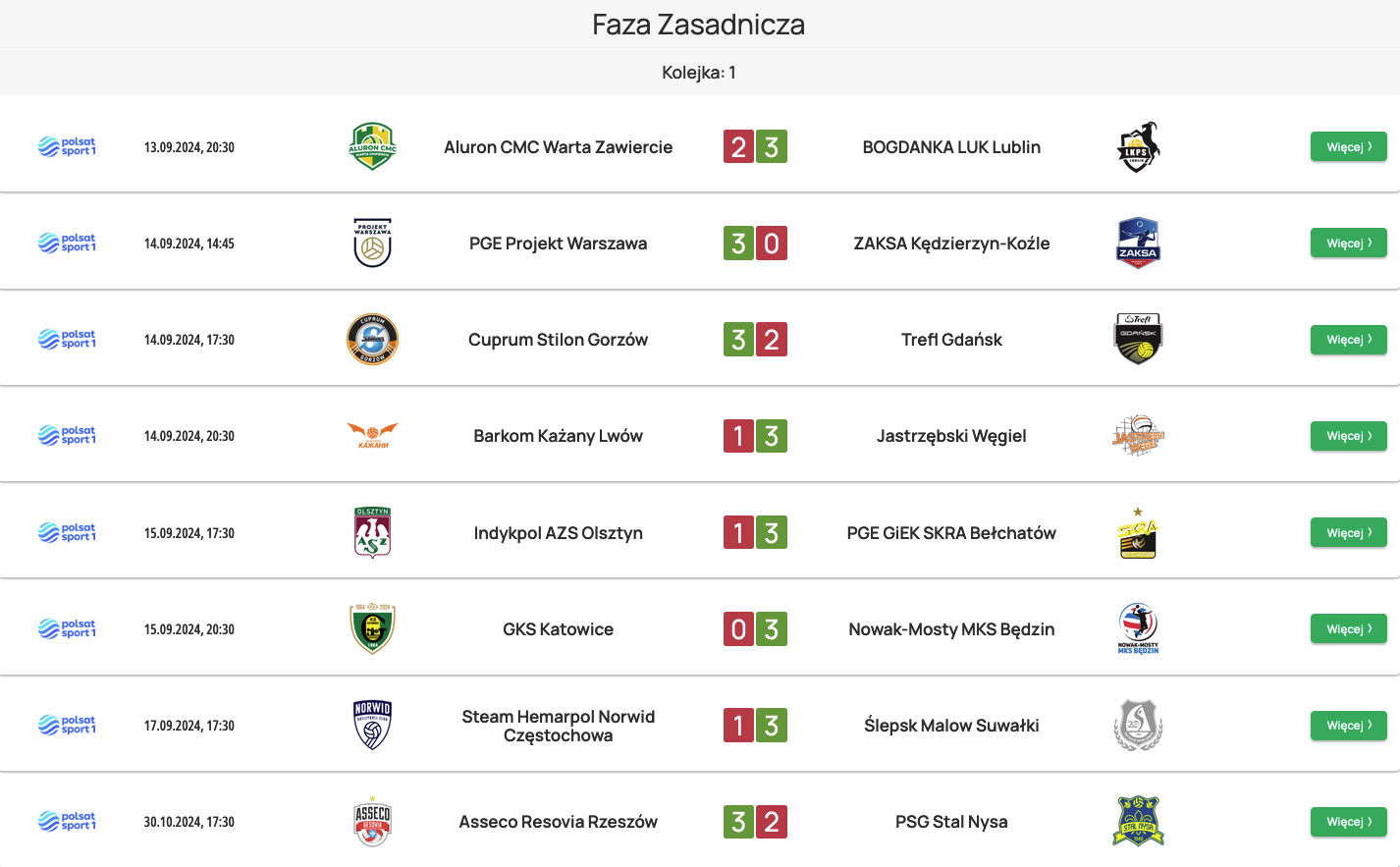Click the Trefl Gdańsk team crest

[x=1138, y=339]
